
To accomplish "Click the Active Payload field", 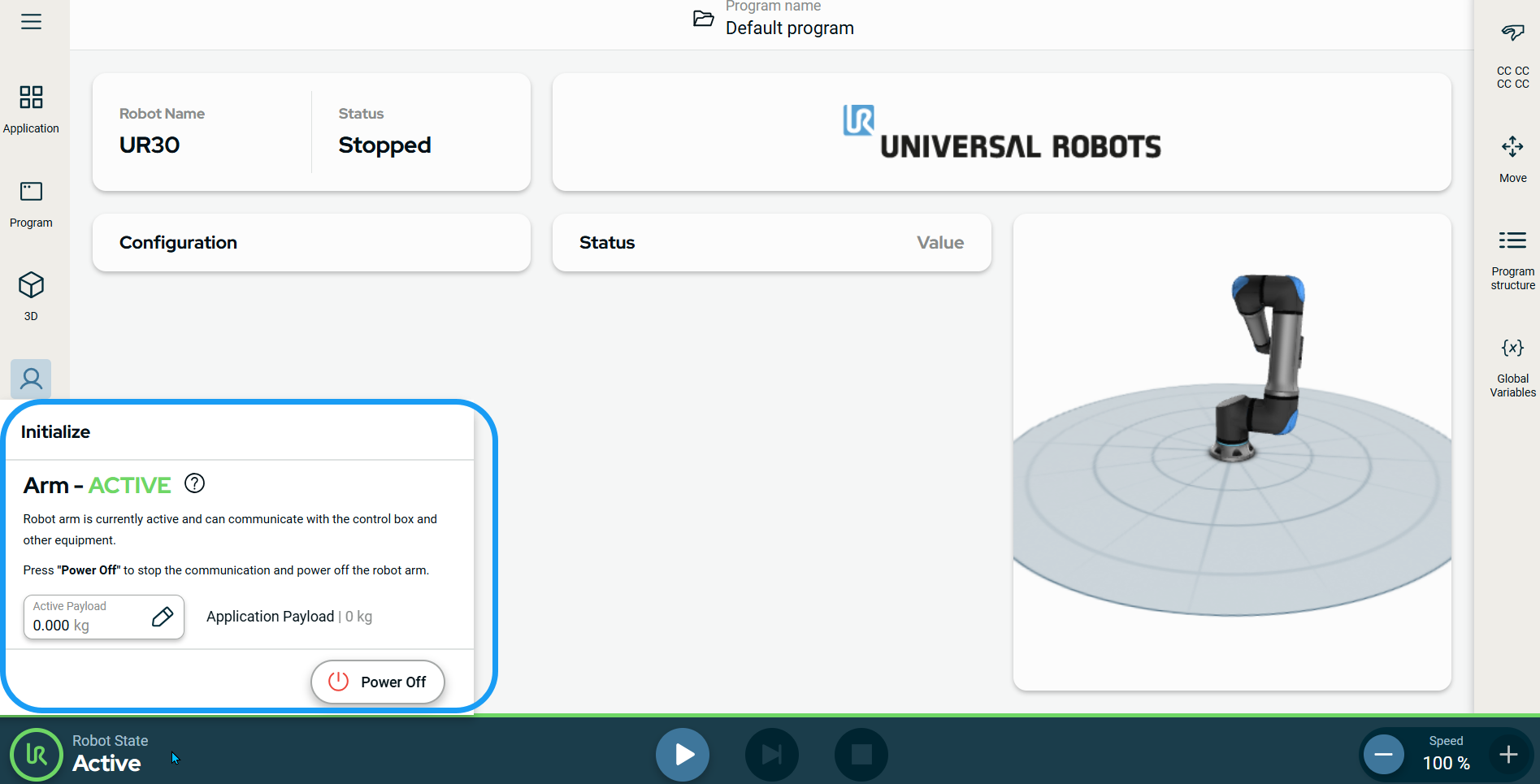I will tap(104, 617).
